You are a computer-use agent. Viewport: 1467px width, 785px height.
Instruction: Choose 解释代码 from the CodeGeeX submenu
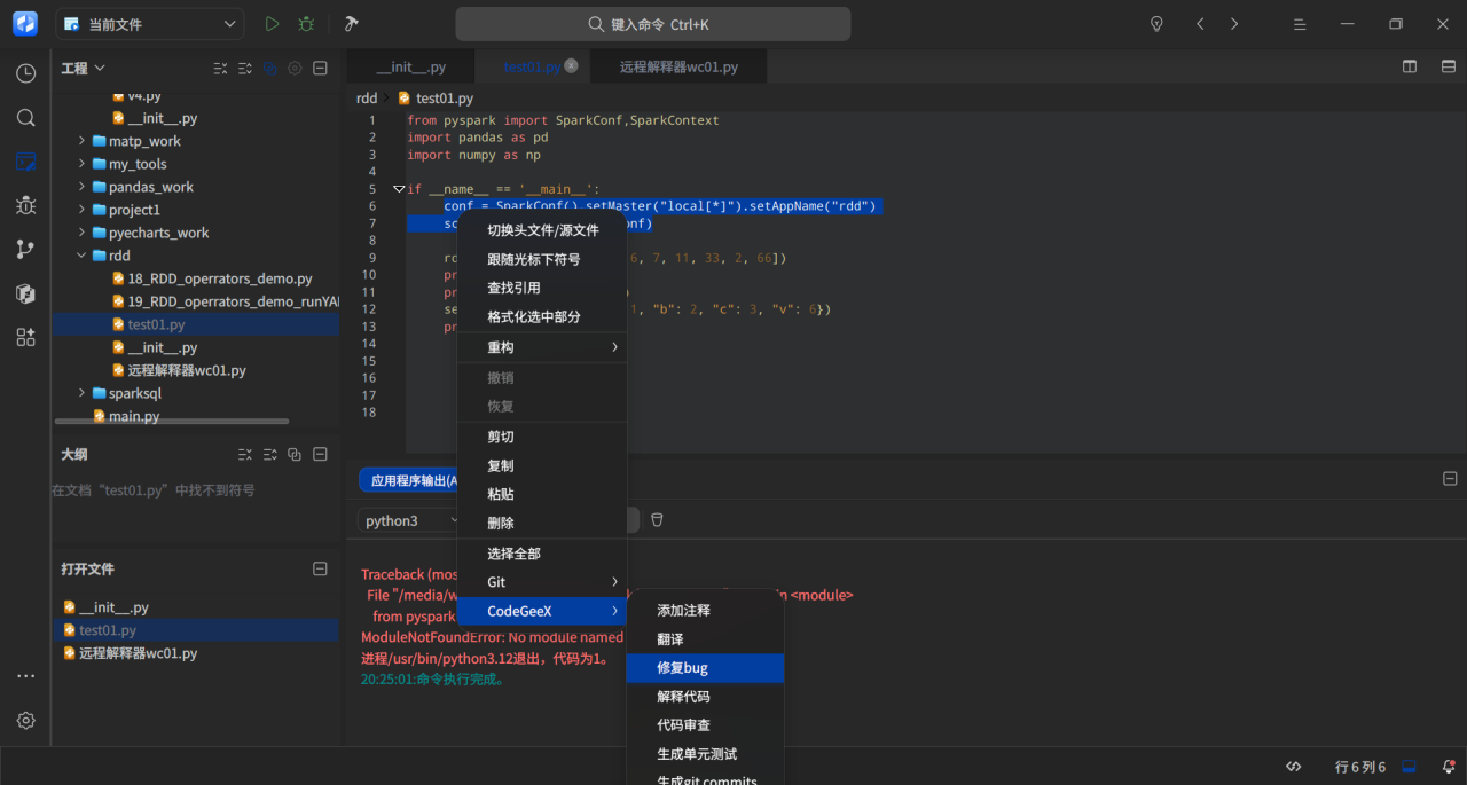[x=705, y=696]
